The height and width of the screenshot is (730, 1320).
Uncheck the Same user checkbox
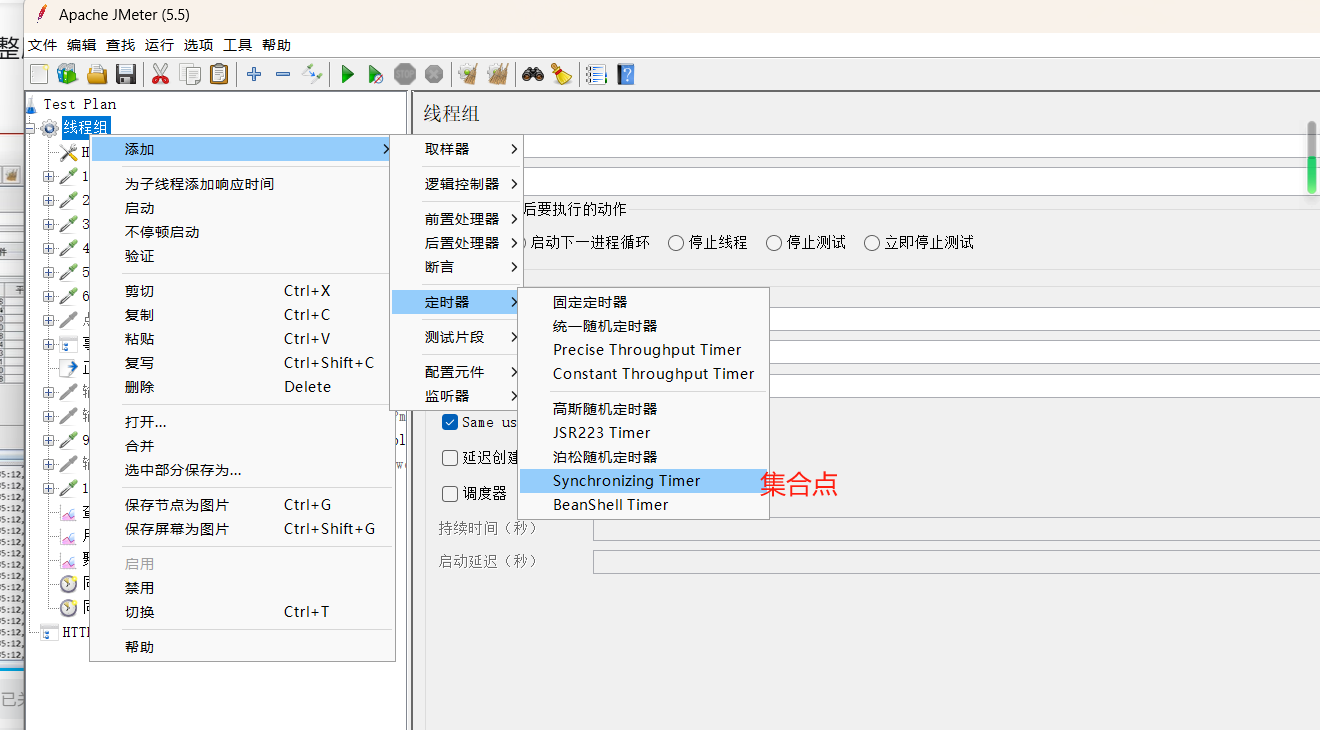(x=450, y=422)
